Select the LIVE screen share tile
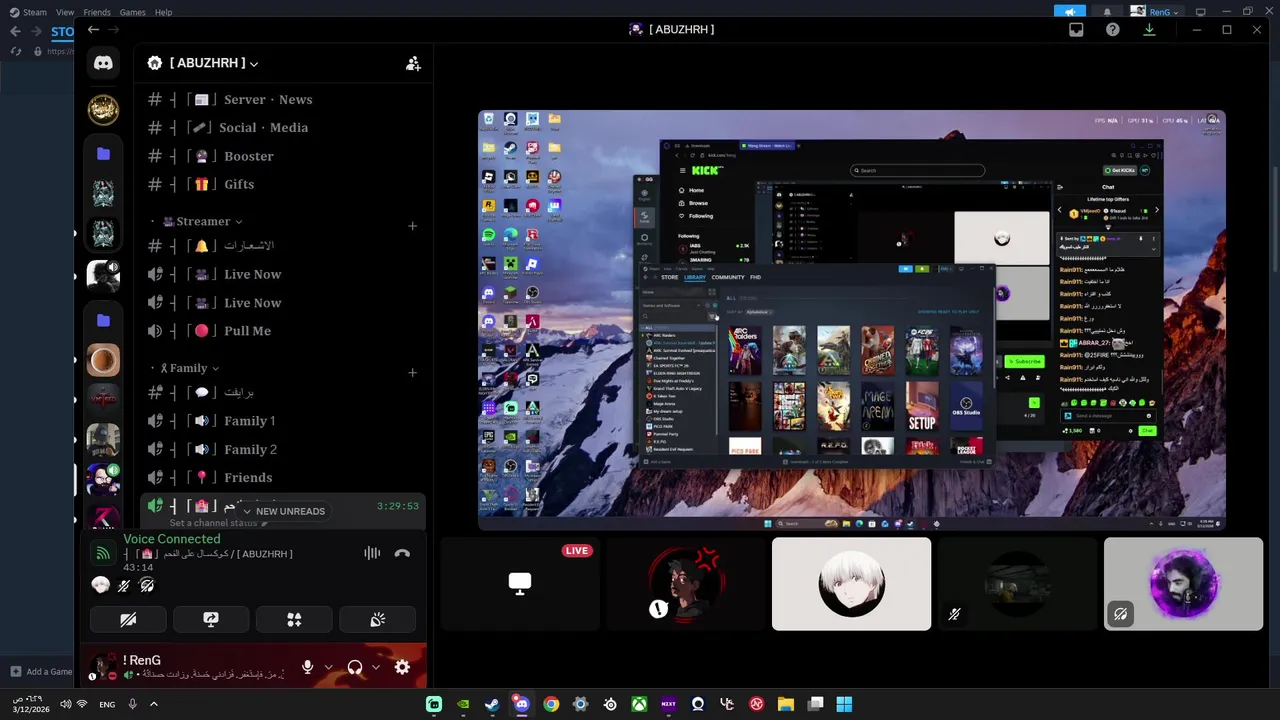This screenshot has width=1280, height=720. (519, 584)
